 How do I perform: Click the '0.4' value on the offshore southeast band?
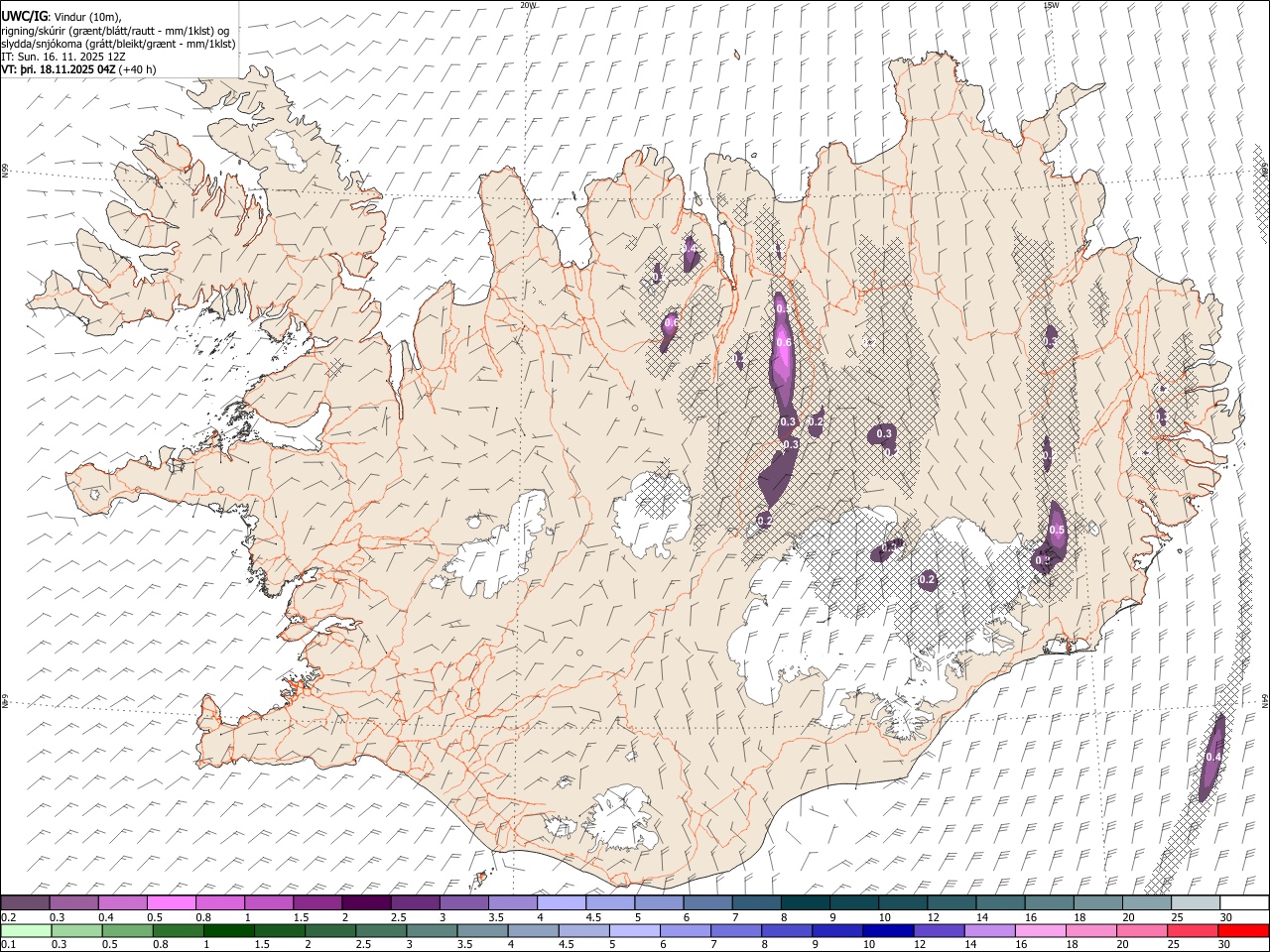pyautogui.click(x=1212, y=758)
